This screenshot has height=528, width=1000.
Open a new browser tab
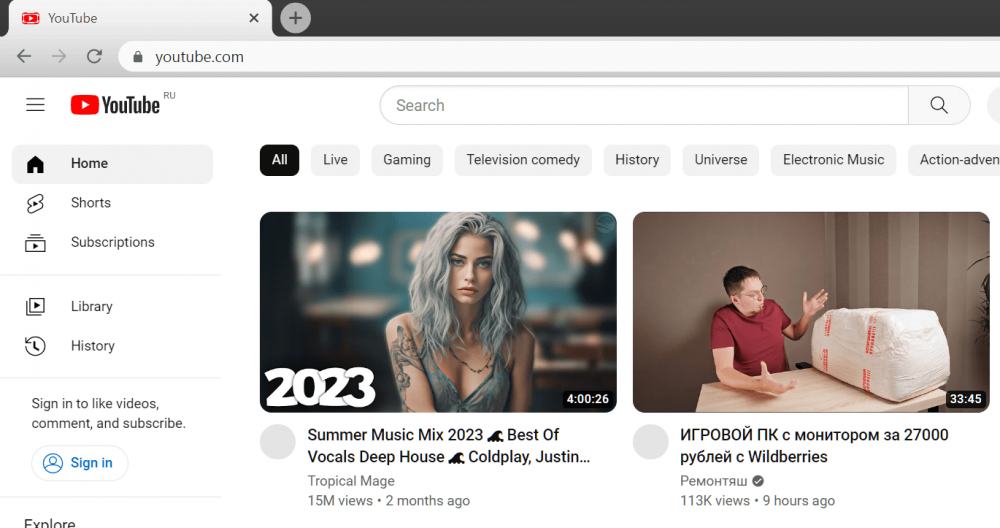click(x=295, y=18)
